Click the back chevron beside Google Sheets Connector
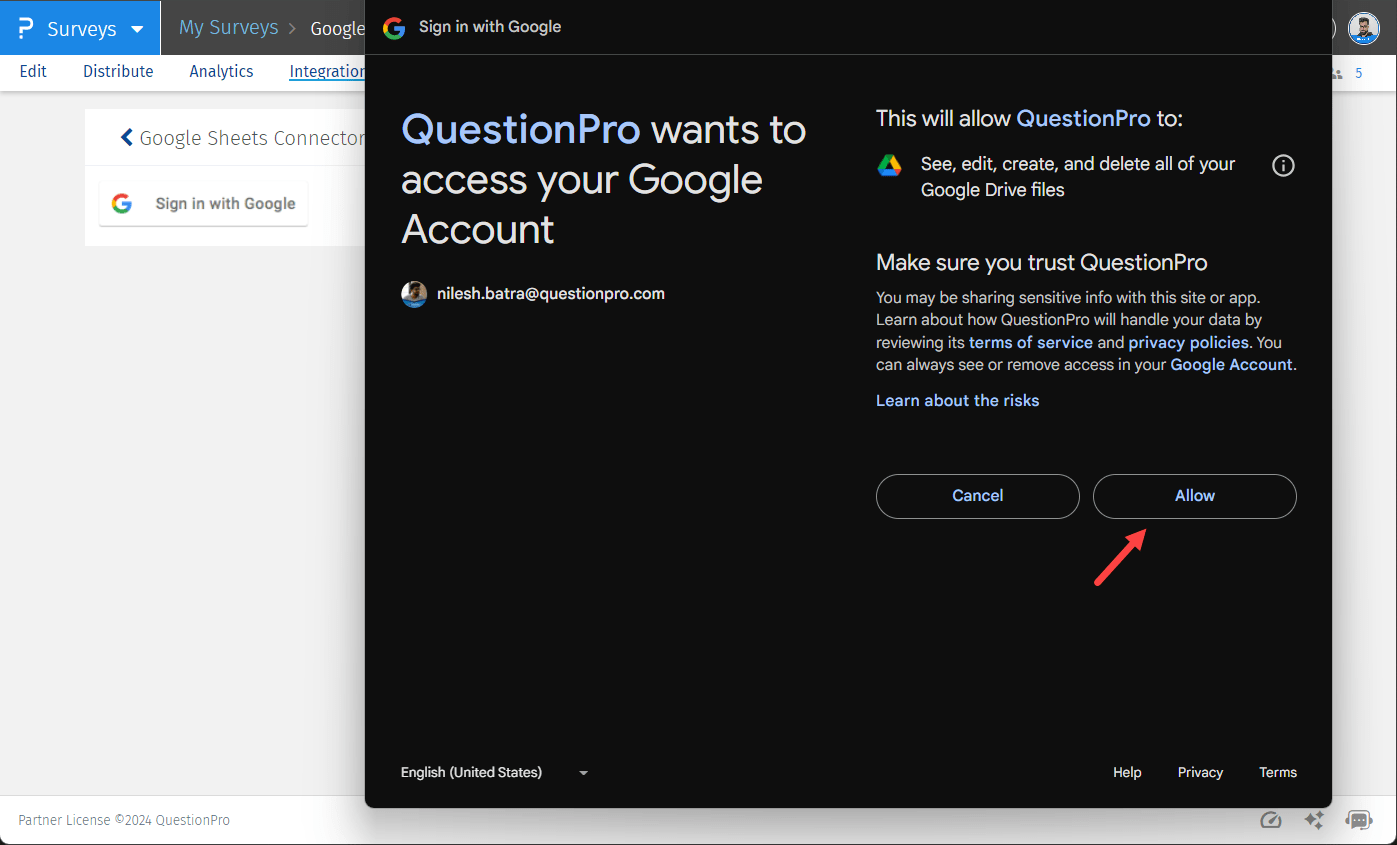 point(127,138)
